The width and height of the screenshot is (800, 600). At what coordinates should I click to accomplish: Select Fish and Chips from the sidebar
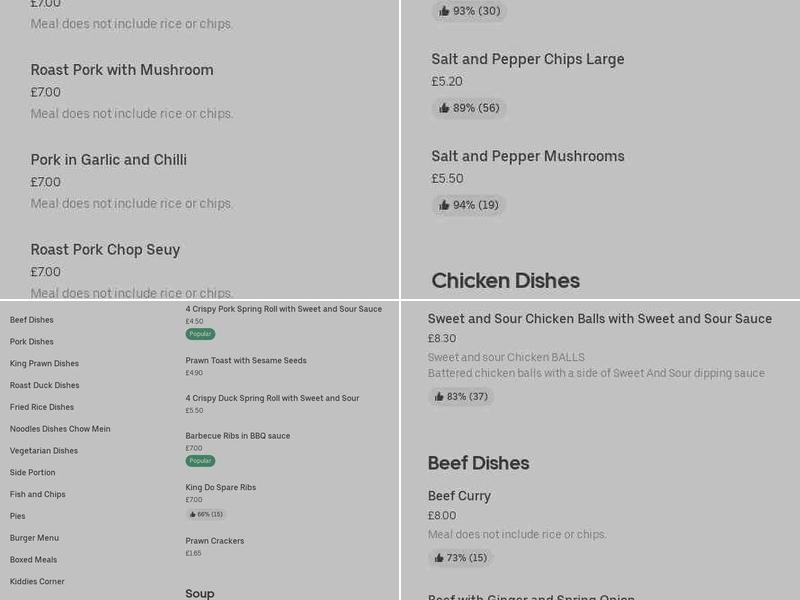tap(37, 493)
